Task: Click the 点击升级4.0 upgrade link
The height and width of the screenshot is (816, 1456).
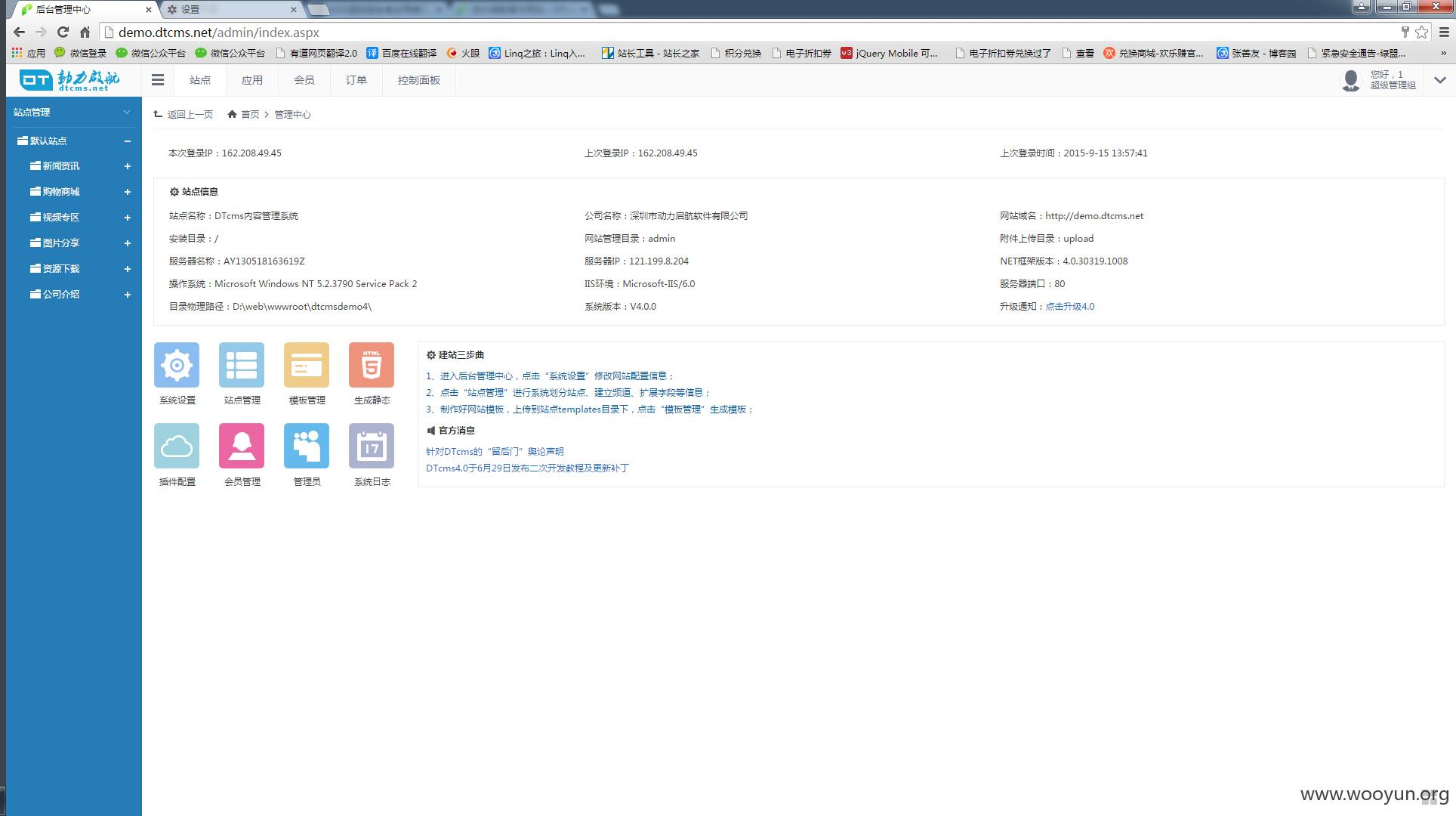Action: click(1070, 306)
